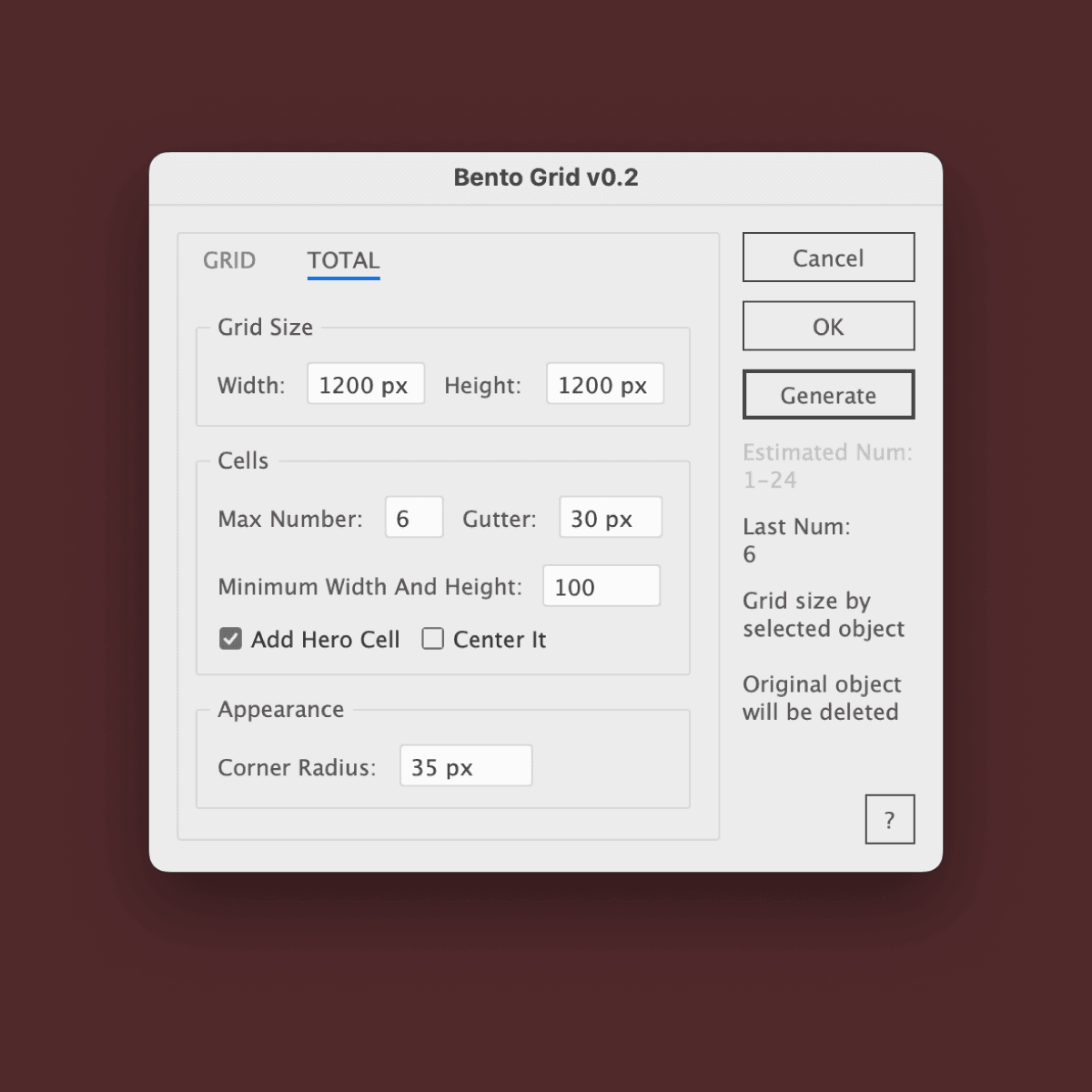Click Generate to create a new layout

click(828, 395)
